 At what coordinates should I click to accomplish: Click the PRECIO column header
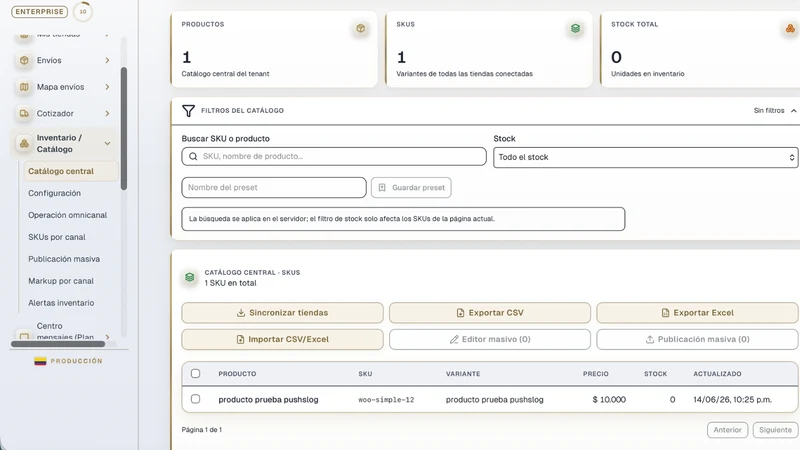596,374
